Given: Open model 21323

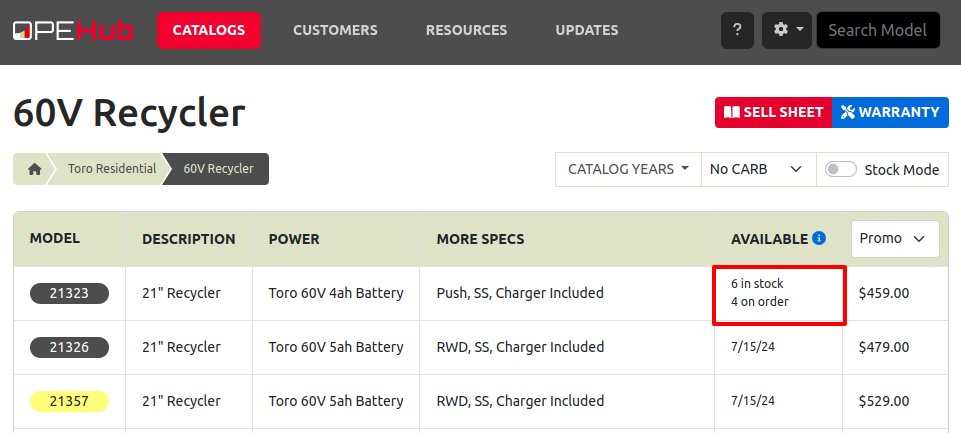Looking at the screenshot, I should [x=69, y=293].
